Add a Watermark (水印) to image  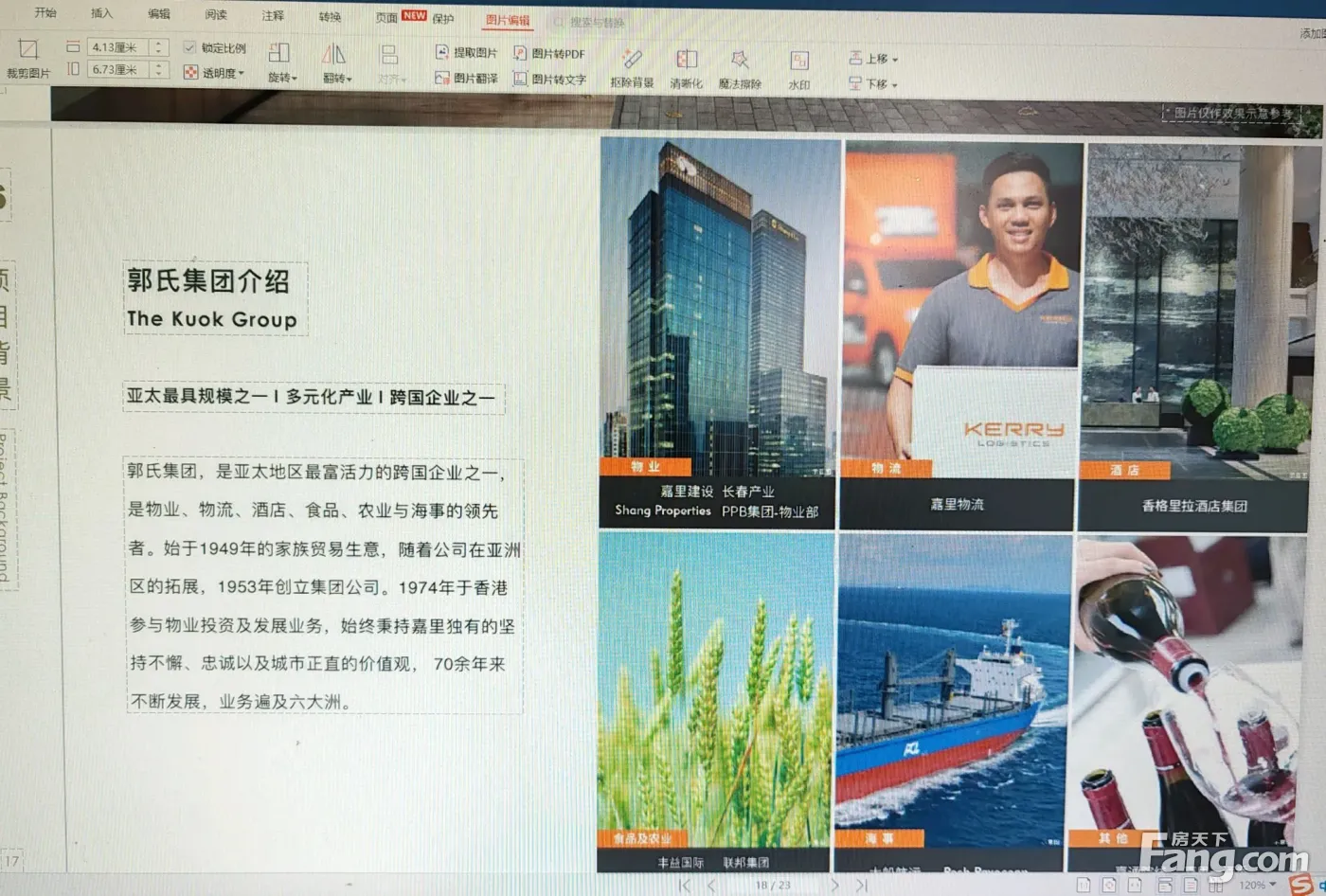799,68
